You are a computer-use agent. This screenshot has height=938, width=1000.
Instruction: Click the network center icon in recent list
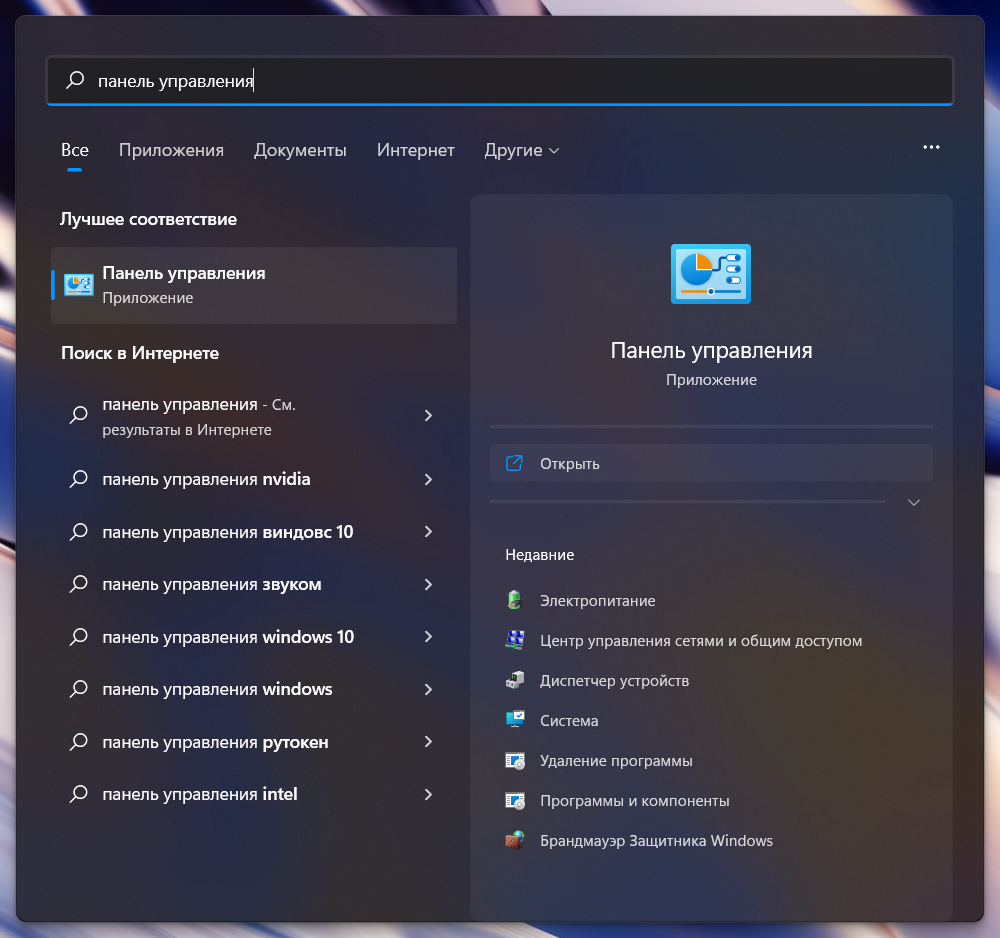click(x=515, y=640)
